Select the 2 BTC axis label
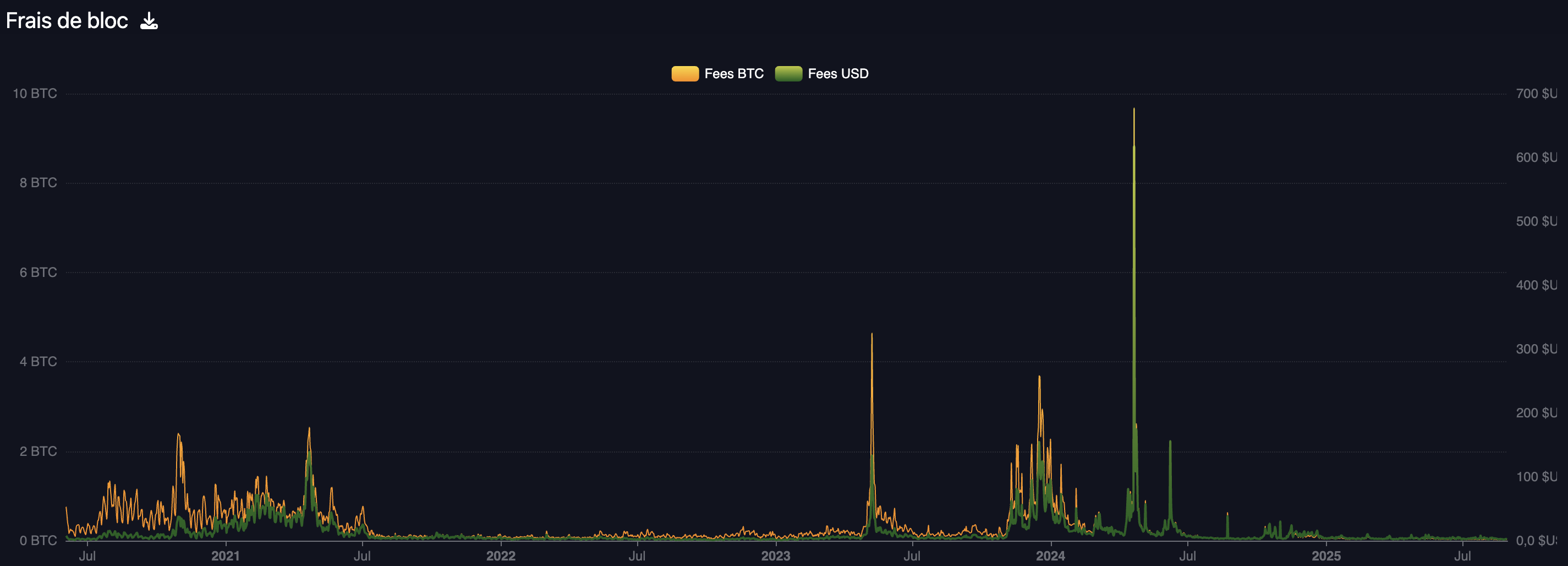The image size is (1568, 566). pos(38,451)
